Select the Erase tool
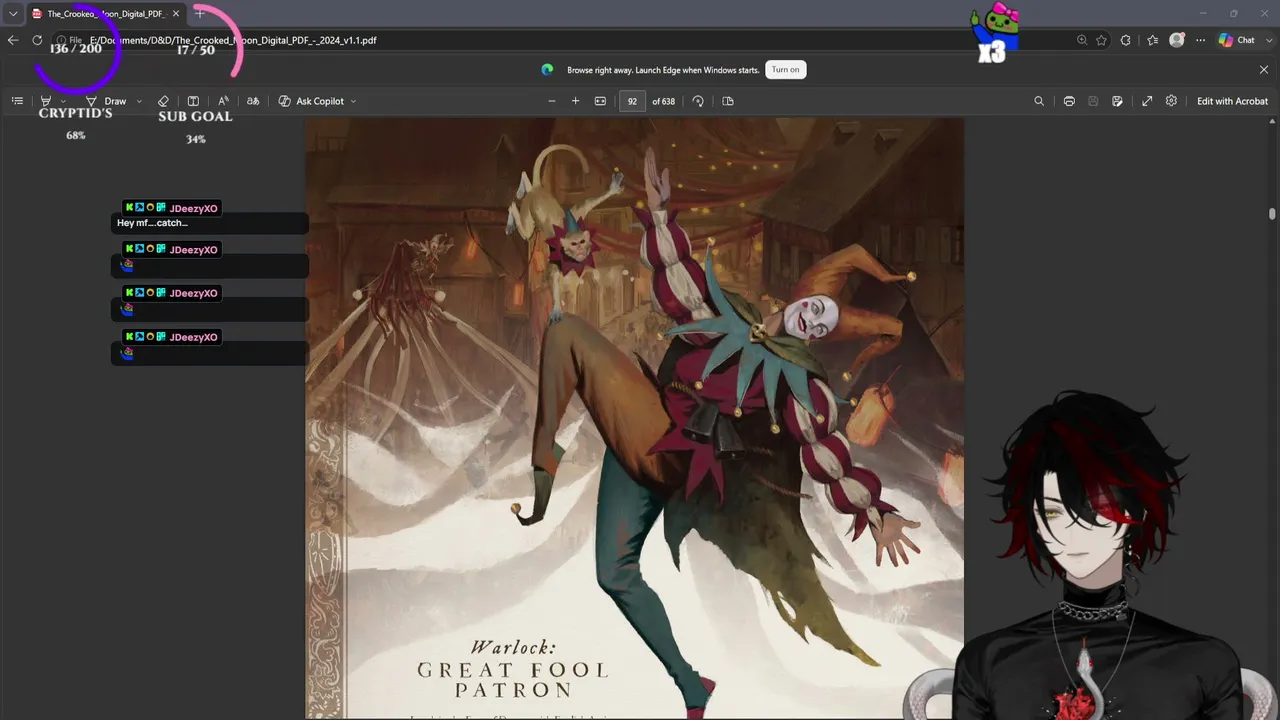The width and height of the screenshot is (1280, 720). click(x=163, y=101)
